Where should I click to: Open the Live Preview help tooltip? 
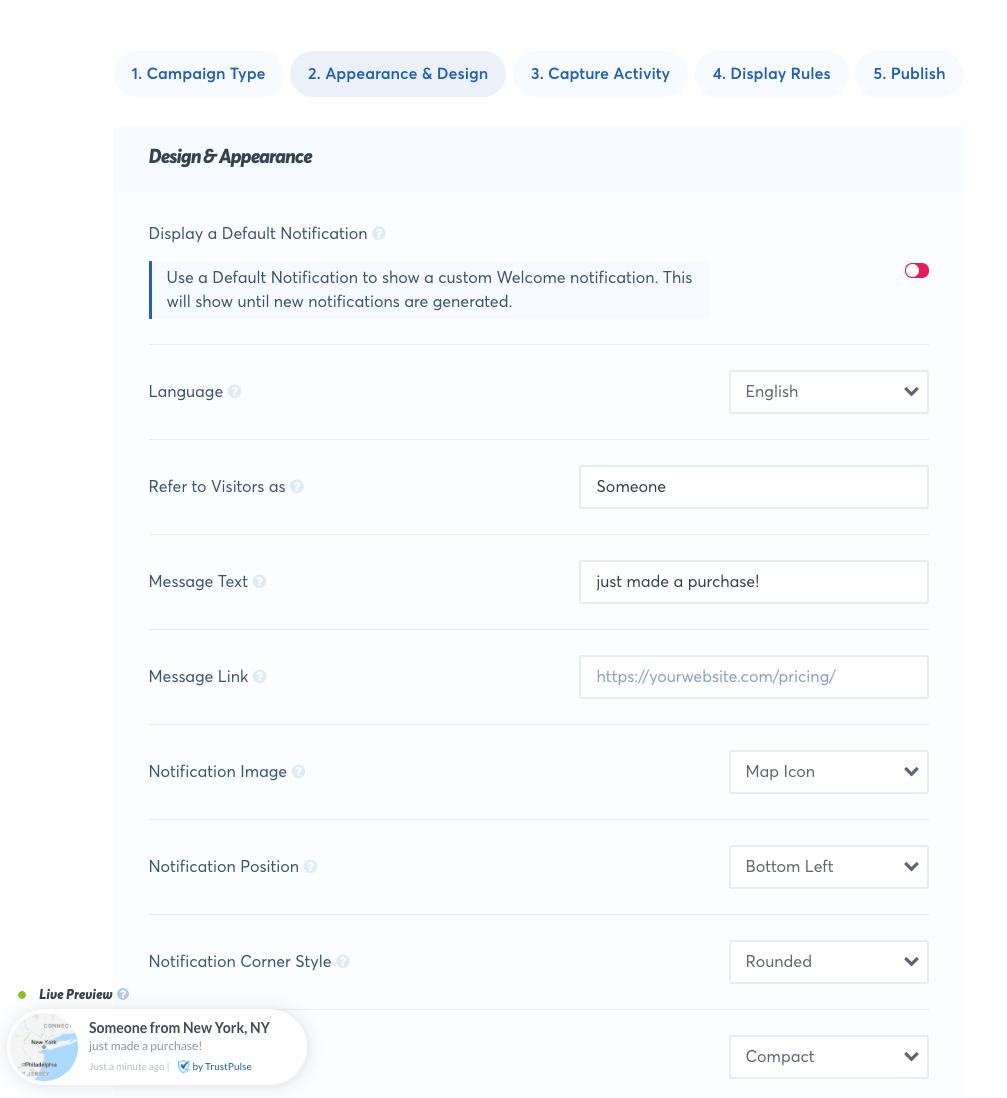(122, 994)
